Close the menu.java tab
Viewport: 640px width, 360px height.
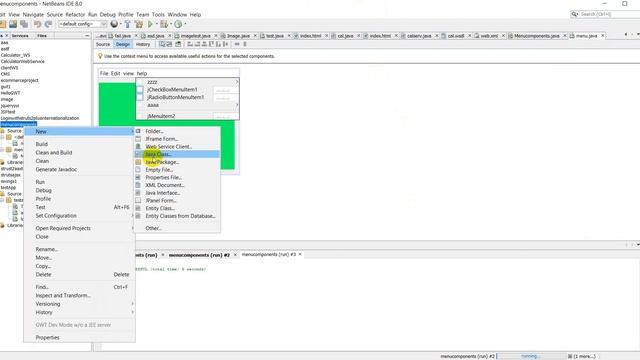coord(602,36)
